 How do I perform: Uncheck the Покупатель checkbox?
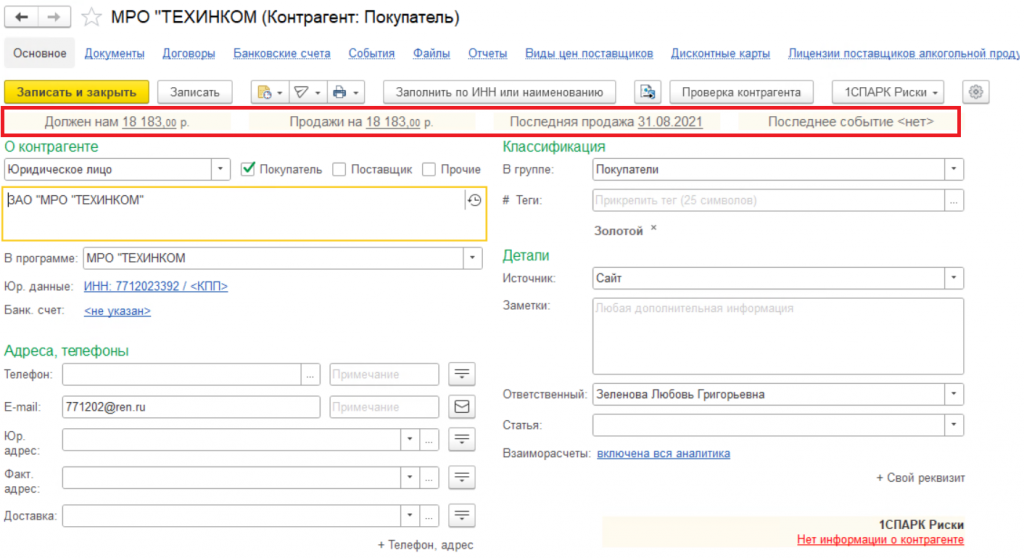(248, 169)
